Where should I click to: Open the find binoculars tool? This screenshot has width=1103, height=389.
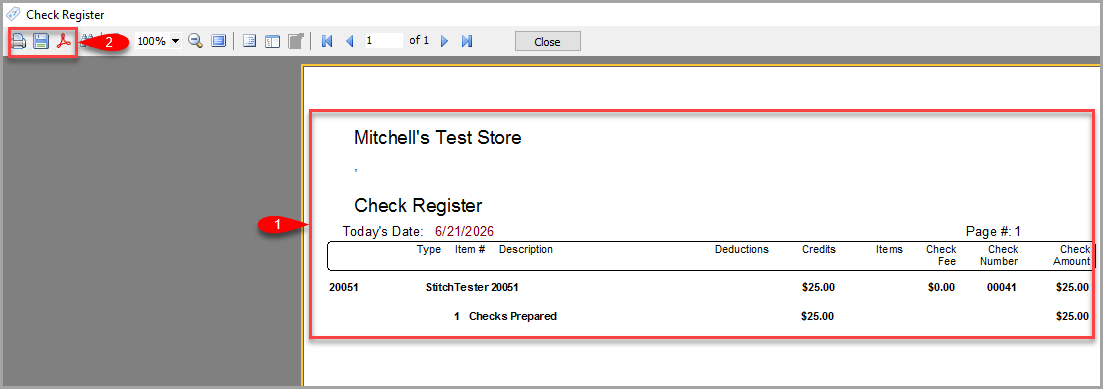[x=87, y=39]
